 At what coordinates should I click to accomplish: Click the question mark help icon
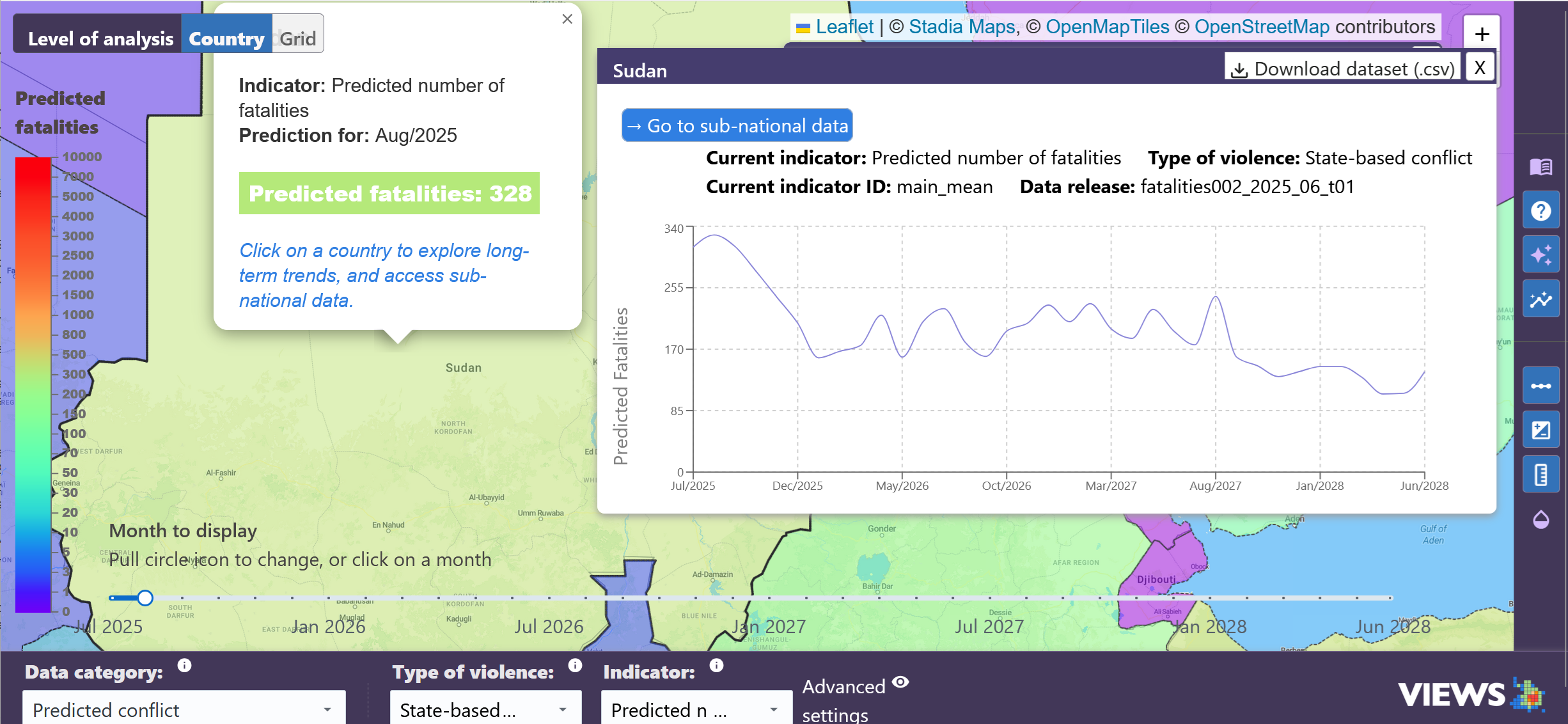tap(1541, 210)
